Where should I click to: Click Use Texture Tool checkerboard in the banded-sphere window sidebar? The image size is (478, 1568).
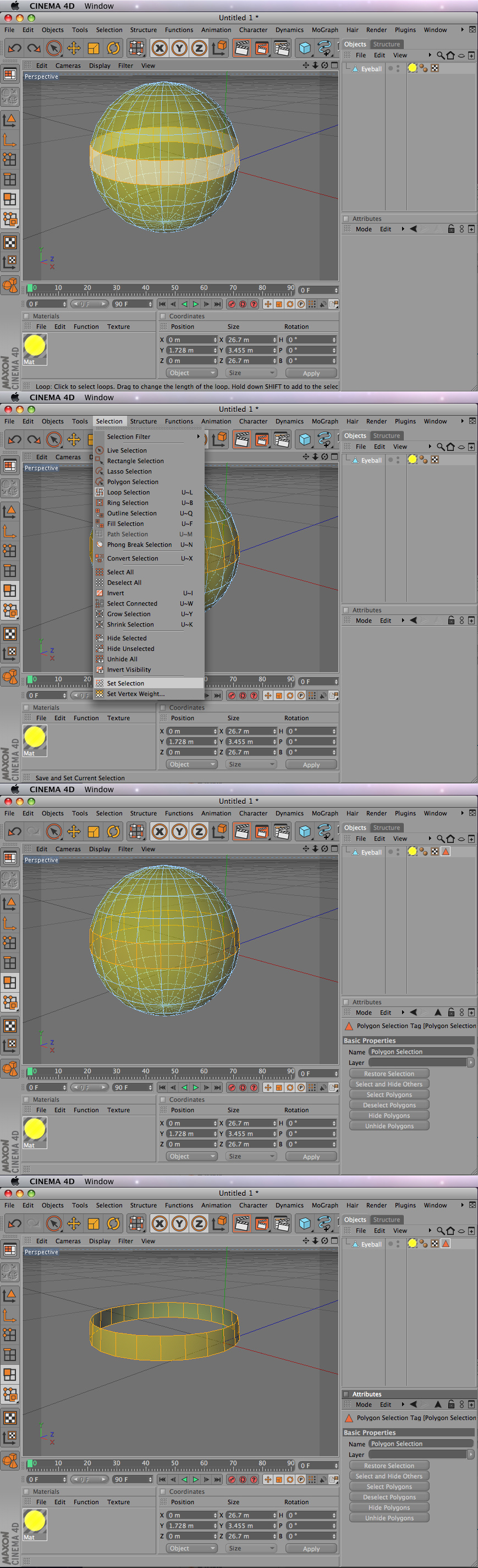click(10, 242)
